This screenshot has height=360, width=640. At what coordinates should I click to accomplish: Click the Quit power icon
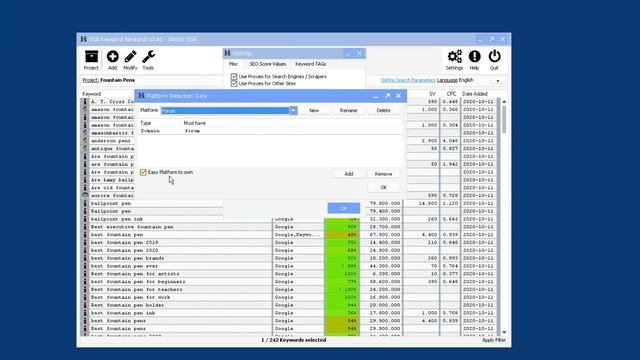(494, 60)
